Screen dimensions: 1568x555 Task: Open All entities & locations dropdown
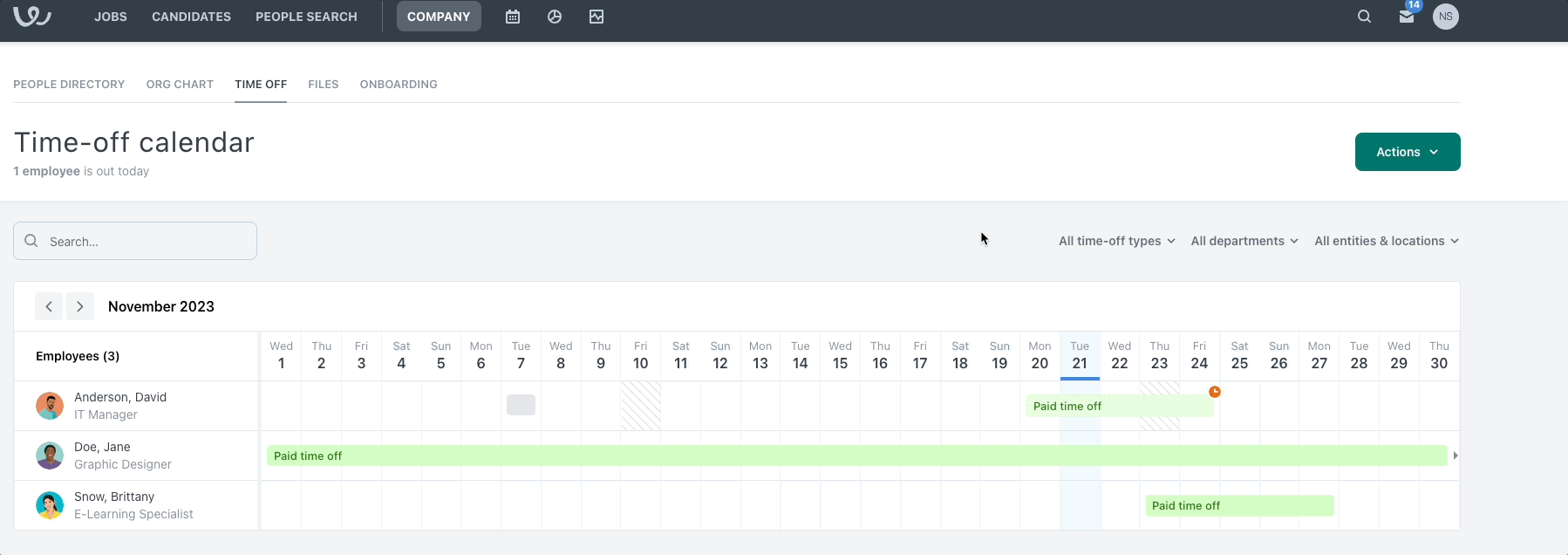pos(1386,241)
